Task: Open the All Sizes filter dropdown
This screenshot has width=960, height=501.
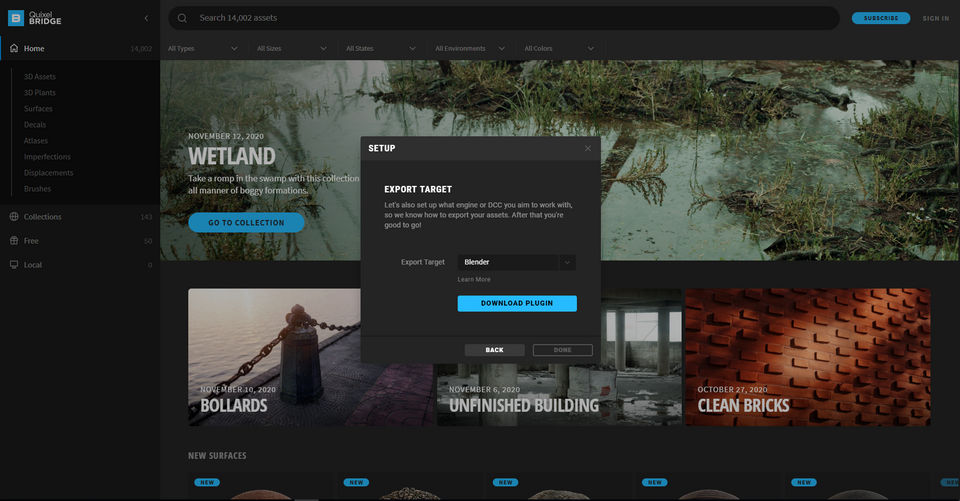Action: pos(292,48)
